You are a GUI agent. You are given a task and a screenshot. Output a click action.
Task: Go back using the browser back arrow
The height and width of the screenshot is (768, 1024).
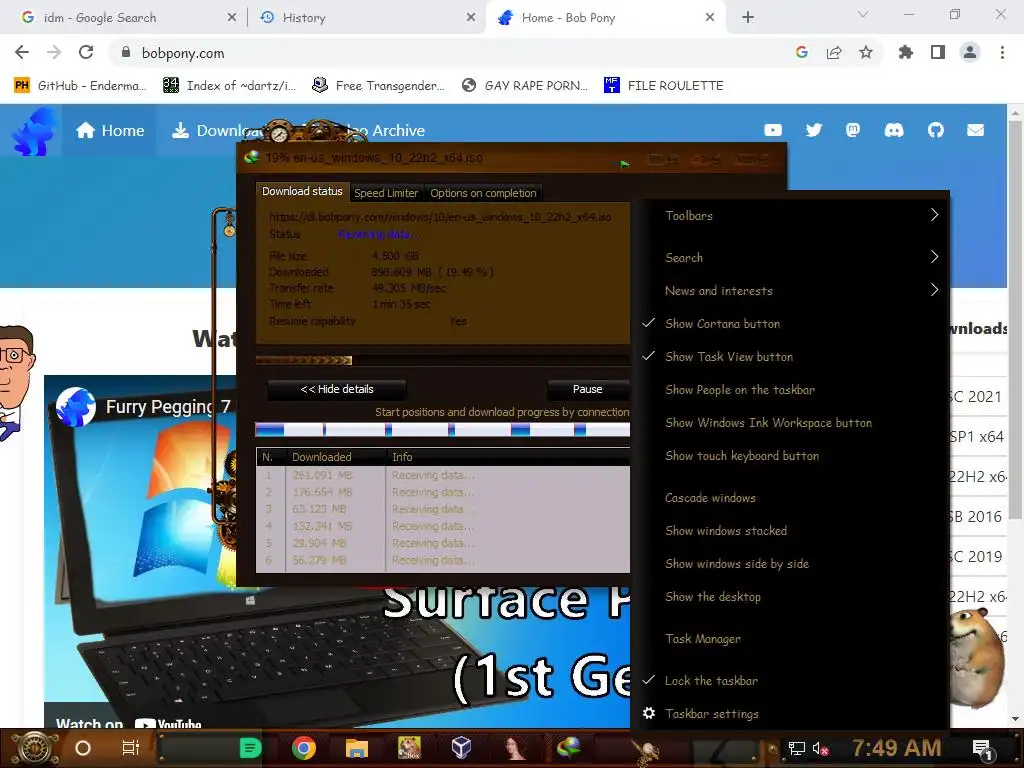click(x=22, y=52)
